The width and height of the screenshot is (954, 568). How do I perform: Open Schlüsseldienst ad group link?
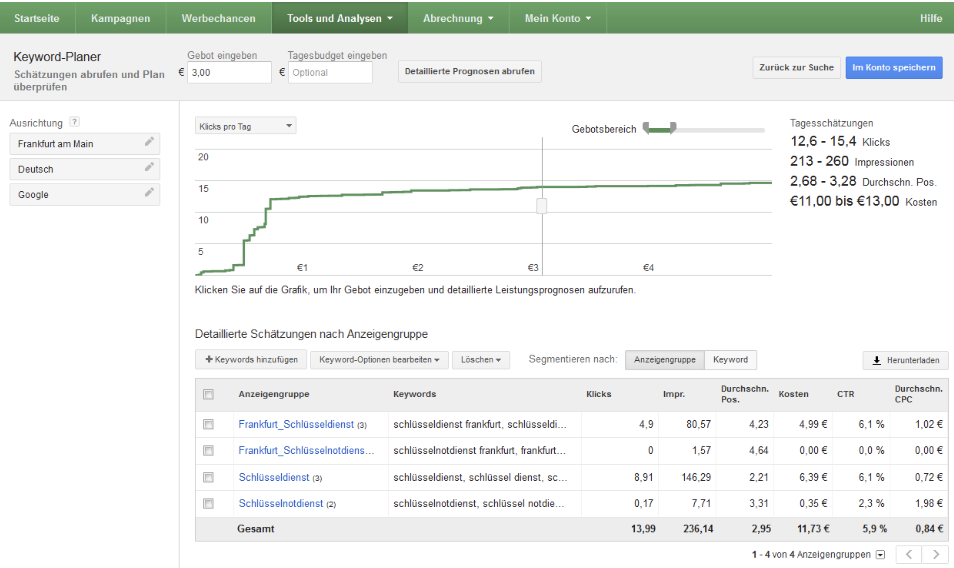click(x=274, y=477)
